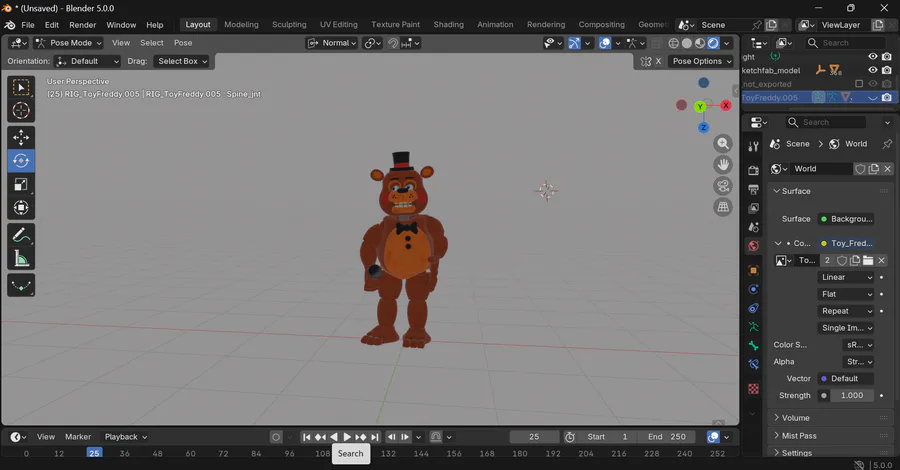Open the Bone properties tab

tap(754, 345)
